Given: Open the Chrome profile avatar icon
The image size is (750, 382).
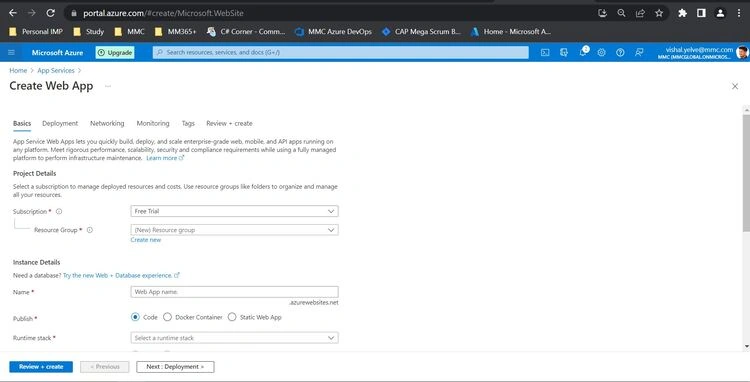Looking at the screenshot, I should [x=720, y=13].
